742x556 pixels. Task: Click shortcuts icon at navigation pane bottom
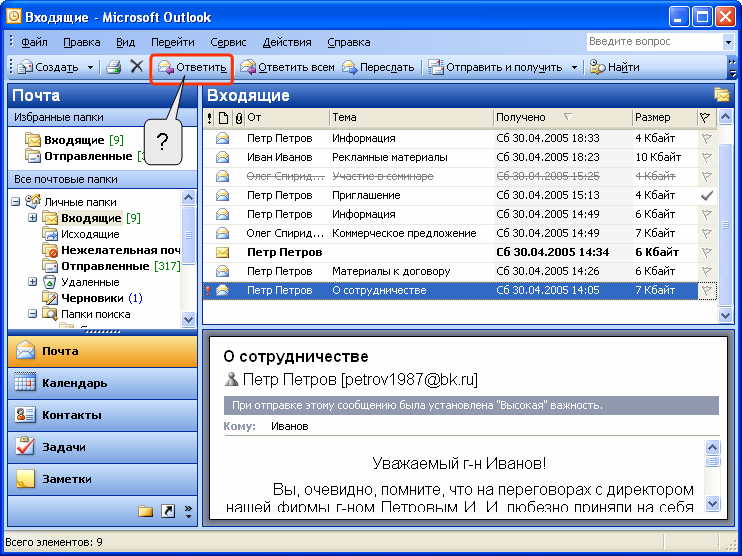pyautogui.click(x=167, y=511)
